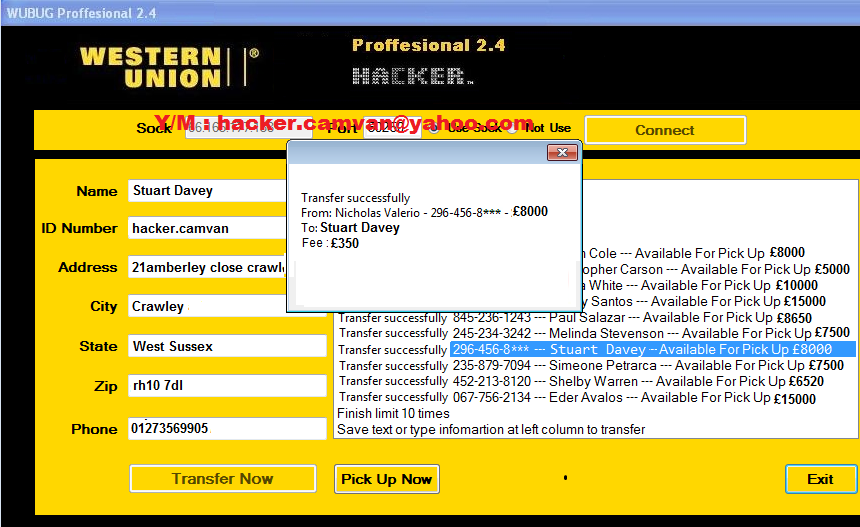This screenshot has height=527, width=860.
Task: Click the Sock address input field
Action: [248, 128]
